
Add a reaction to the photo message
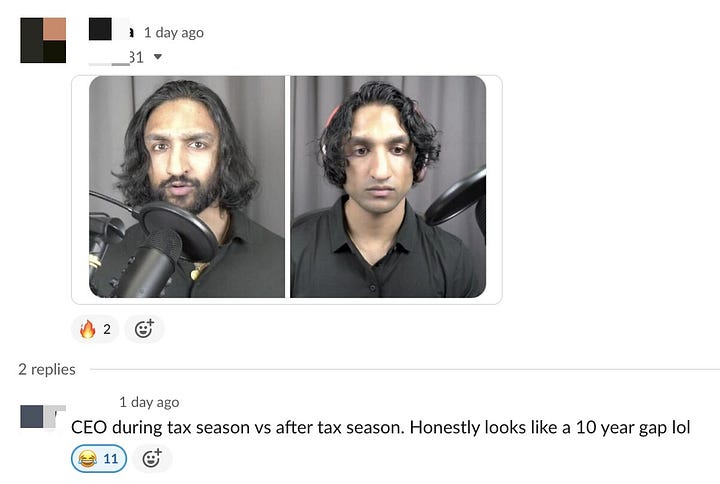point(144,329)
